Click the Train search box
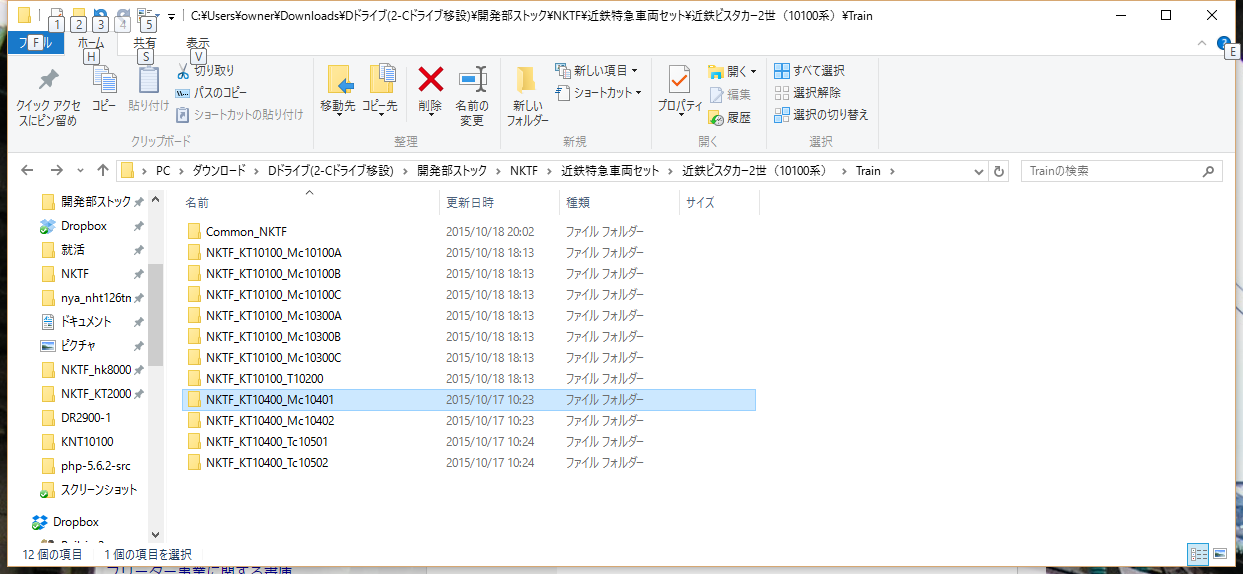Viewport: 1243px width, 574px height. click(x=1122, y=171)
